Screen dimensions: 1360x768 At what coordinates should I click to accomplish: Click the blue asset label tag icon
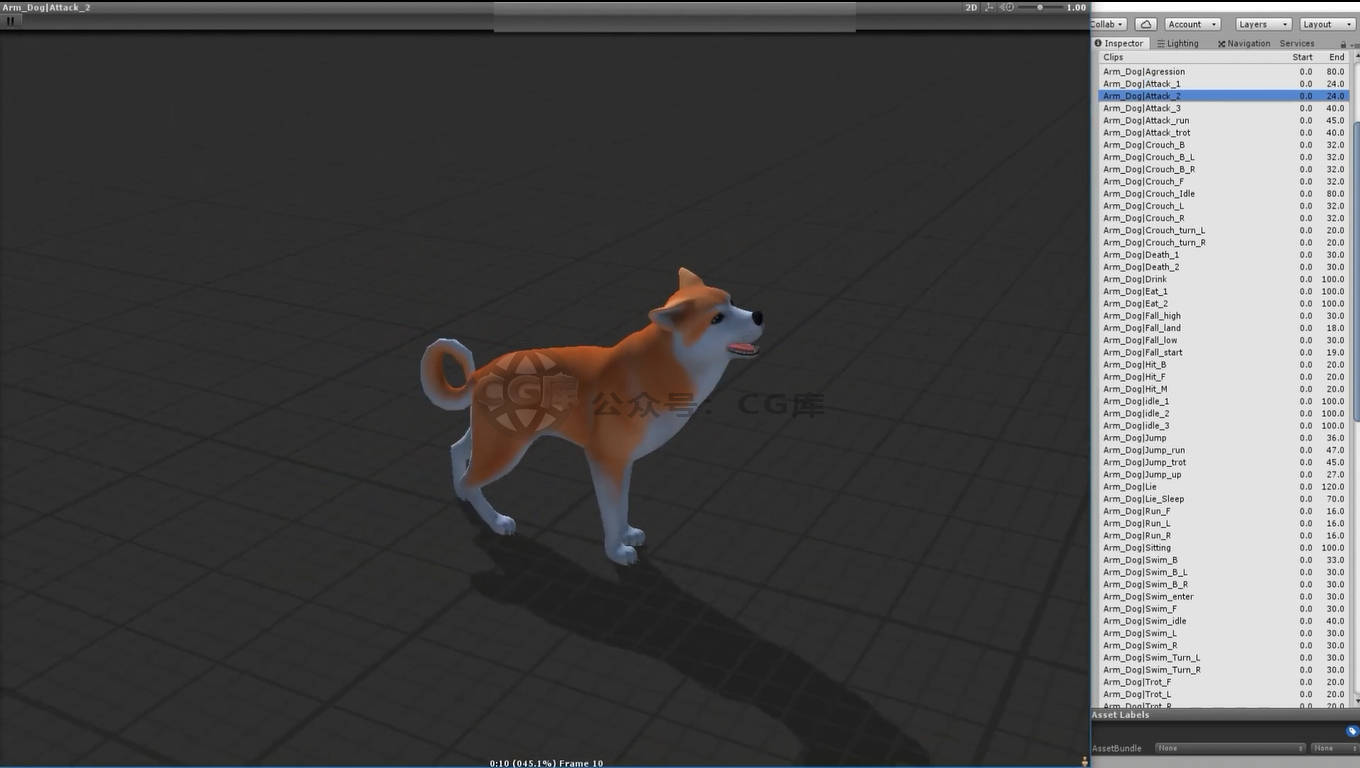coord(1352,732)
